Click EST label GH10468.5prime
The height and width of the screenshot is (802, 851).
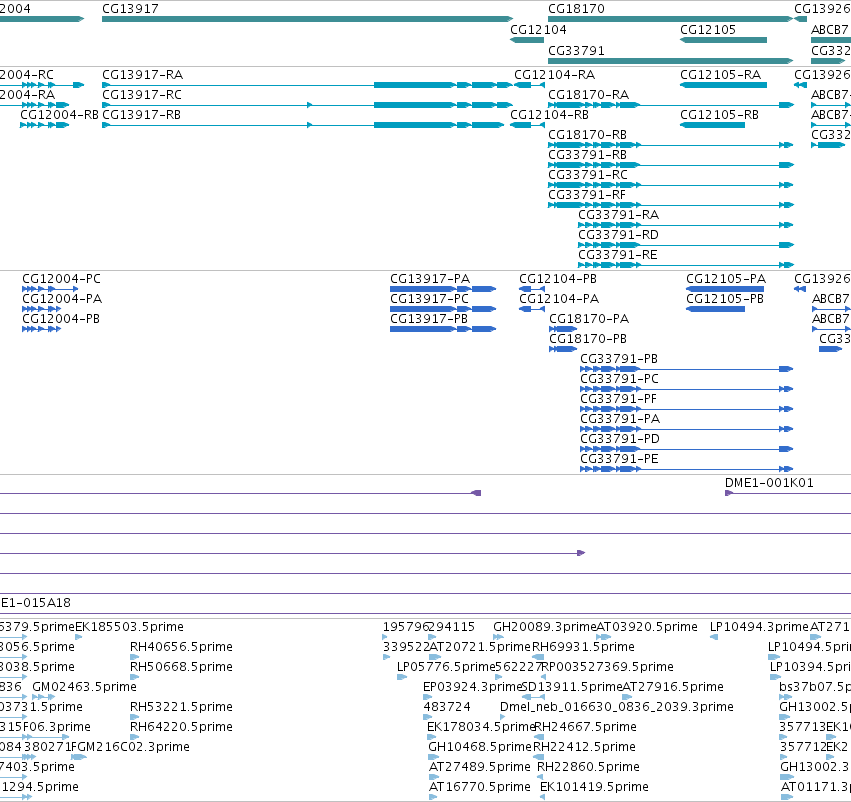pyautogui.click(x=480, y=747)
